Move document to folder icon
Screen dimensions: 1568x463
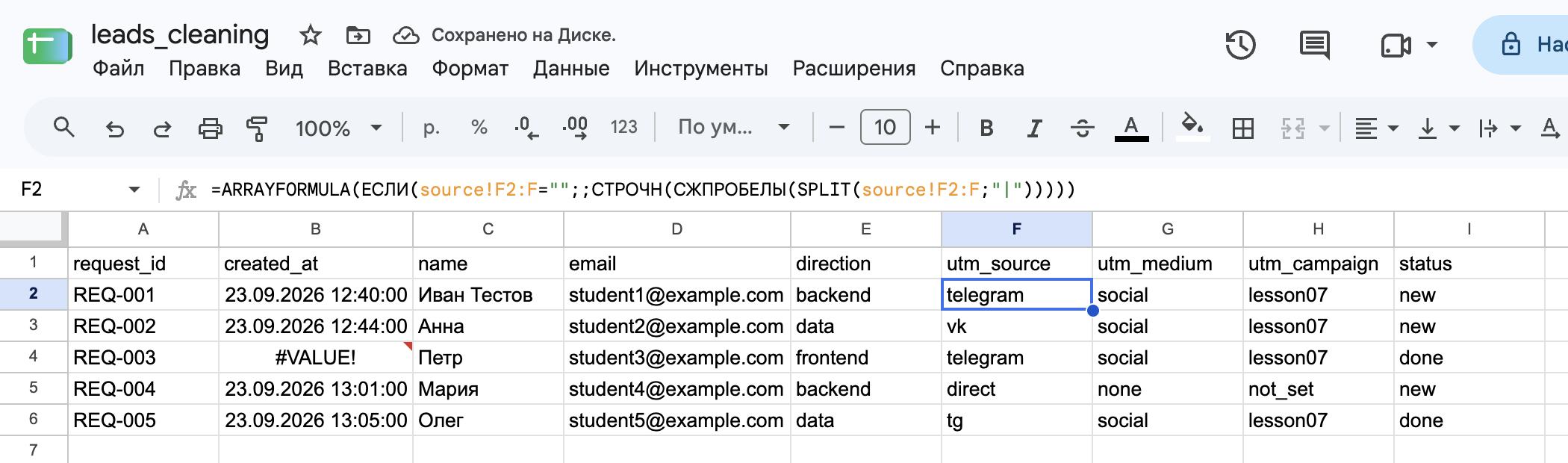pos(358,35)
